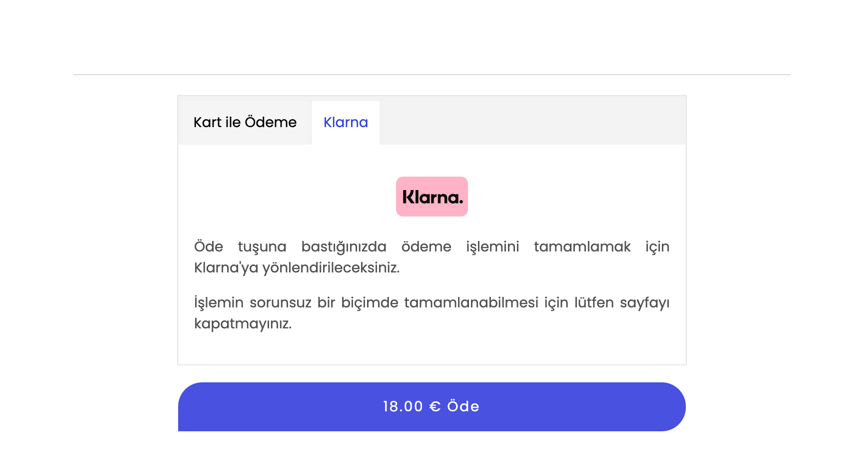Click the paragraph starting "İşlemin sorunsuz"
This screenshot has height=472, width=856.
(x=432, y=313)
